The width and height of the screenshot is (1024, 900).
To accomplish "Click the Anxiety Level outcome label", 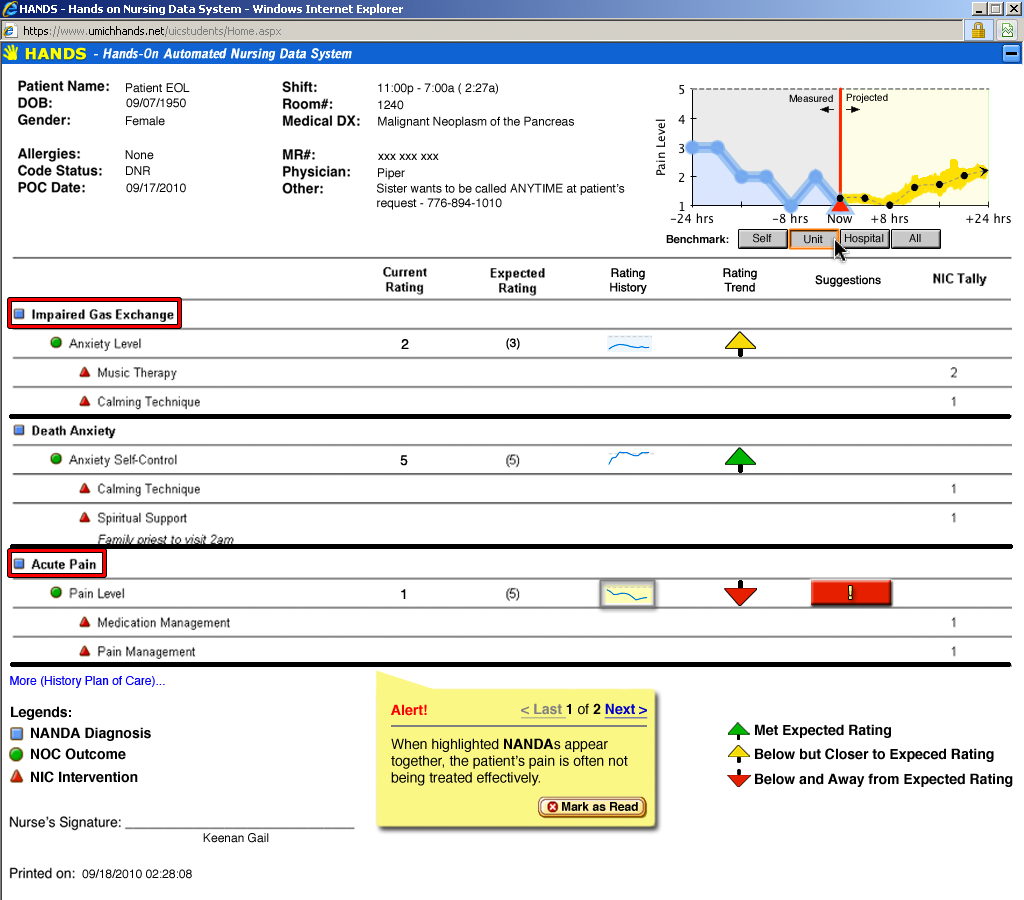I will click(105, 344).
